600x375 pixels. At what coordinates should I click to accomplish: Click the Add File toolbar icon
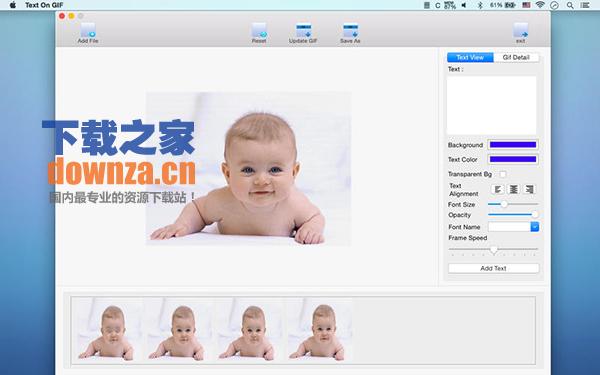coord(88,32)
